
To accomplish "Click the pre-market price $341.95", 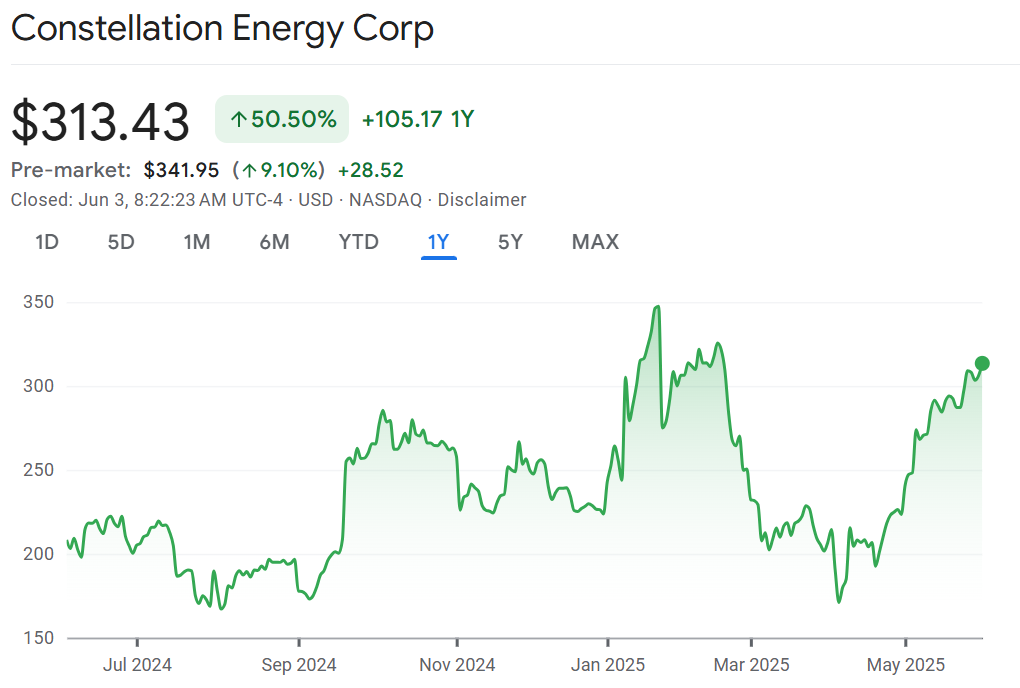I will (181, 170).
